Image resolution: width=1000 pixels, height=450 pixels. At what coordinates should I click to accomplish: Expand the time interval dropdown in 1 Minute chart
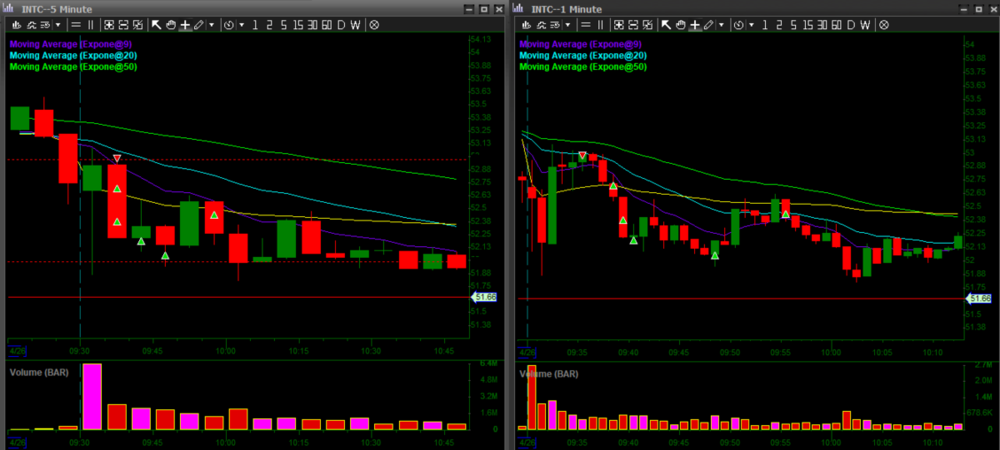tap(753, 24)
